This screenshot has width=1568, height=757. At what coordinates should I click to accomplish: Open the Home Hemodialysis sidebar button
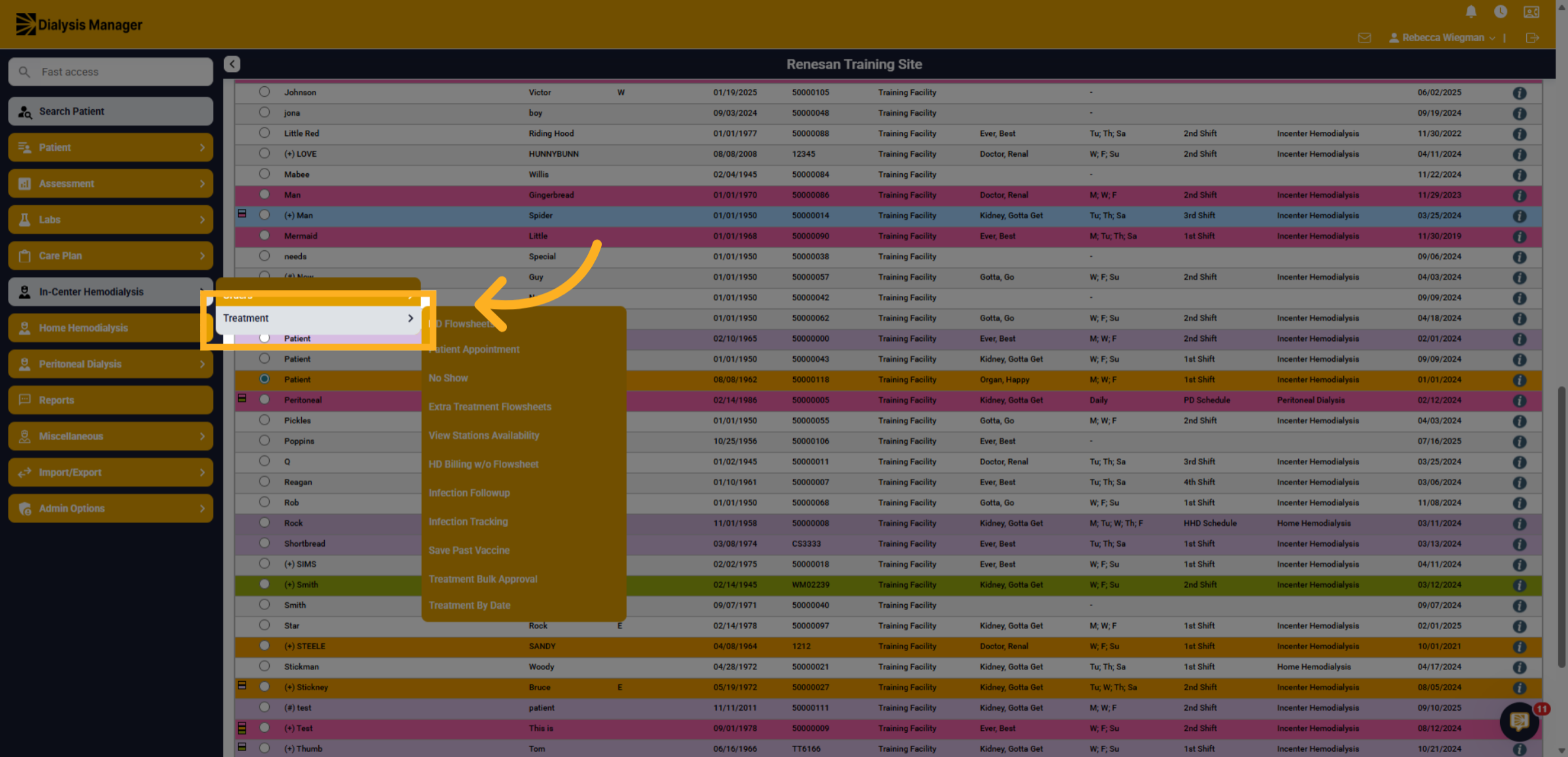pyautogui.click(x=110, y=328)
